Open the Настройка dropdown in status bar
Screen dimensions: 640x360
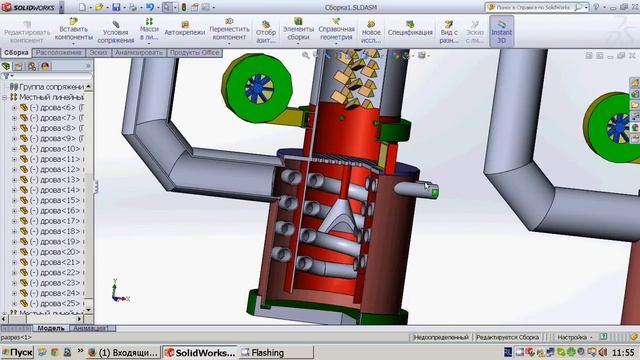(x=575, y=337)
